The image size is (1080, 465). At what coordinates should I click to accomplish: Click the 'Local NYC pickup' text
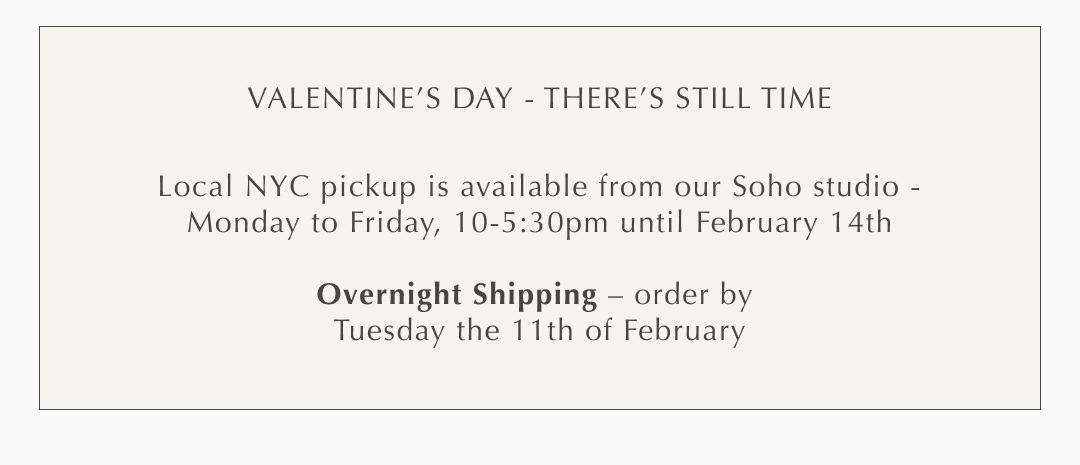click(237, 187)
